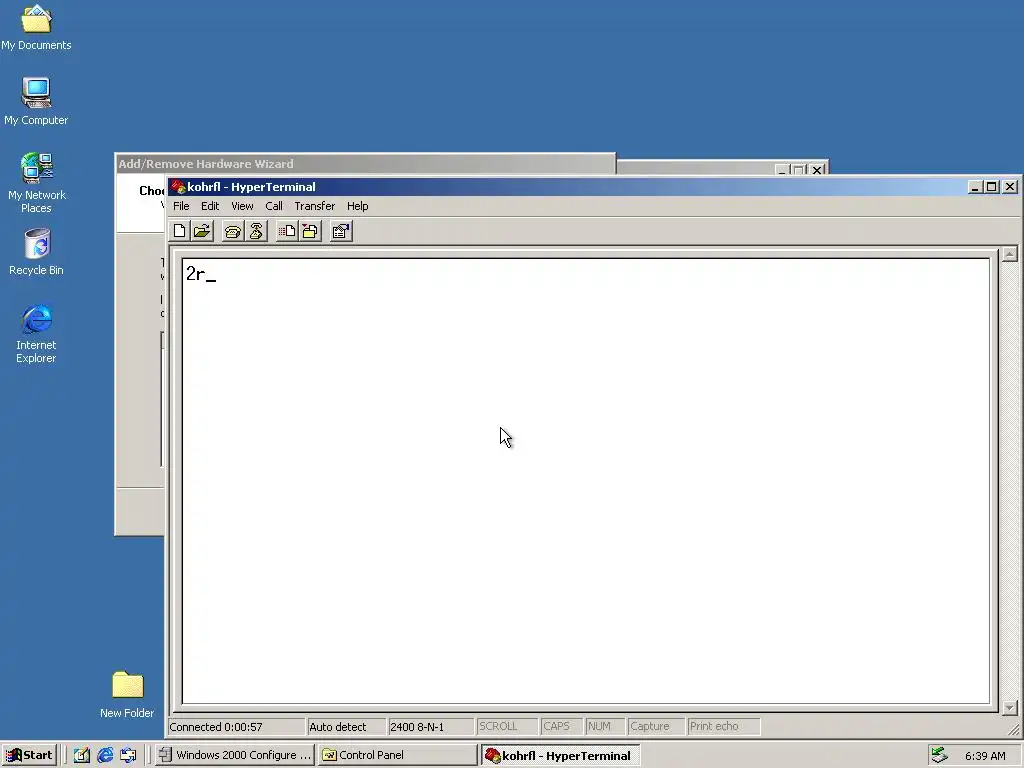This screenshot has width=1024, height=768.
Task: Switch to Windows 2000 Configure taskbar button
Action: (x=235, y=755)
